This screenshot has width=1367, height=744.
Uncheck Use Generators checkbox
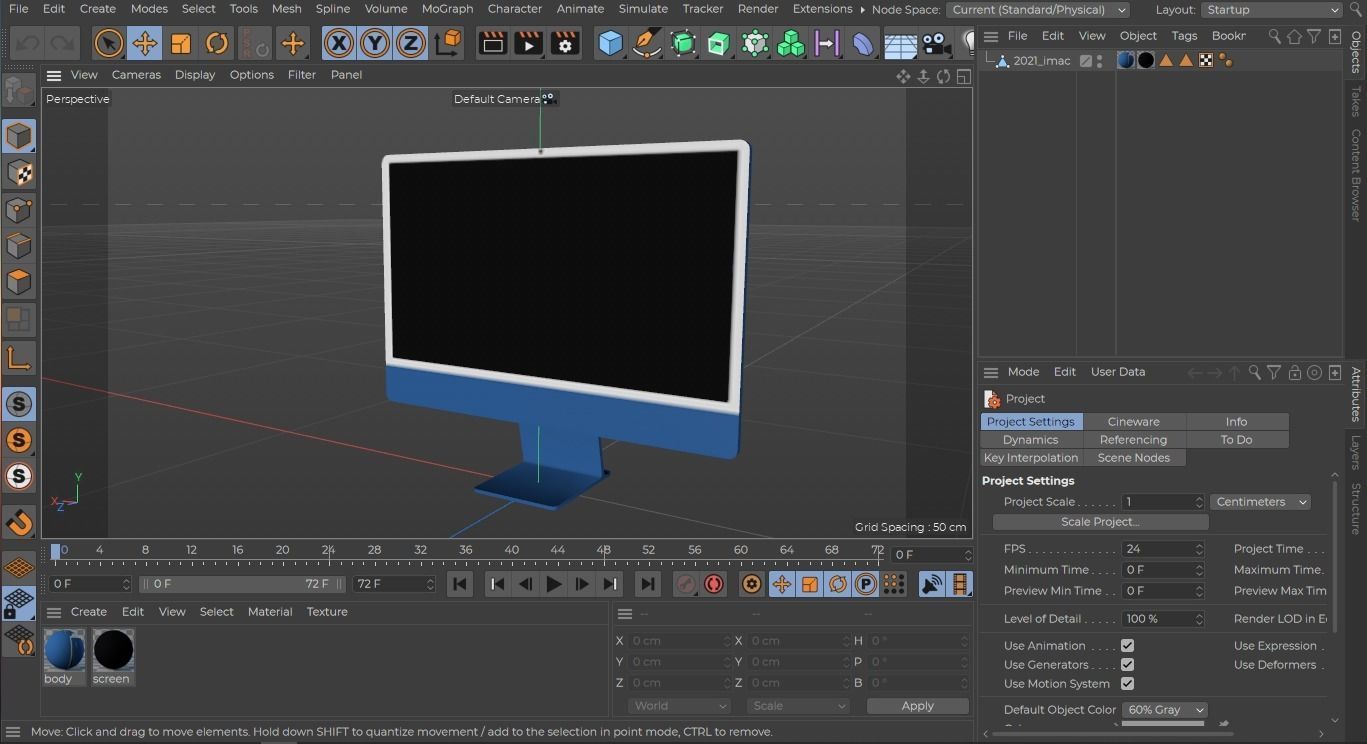tap(1127, 665)
